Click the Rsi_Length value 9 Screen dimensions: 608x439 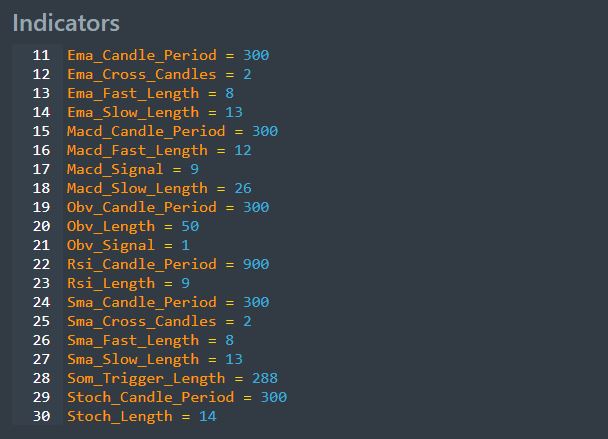point(186,283)
